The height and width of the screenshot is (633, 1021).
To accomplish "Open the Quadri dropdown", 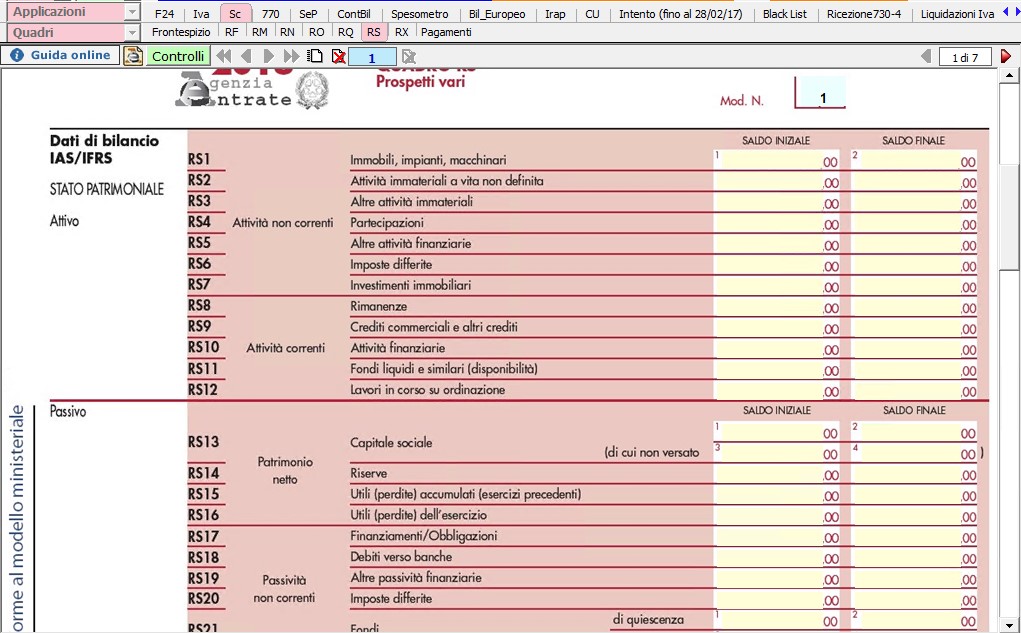I will tap(132, 33).
